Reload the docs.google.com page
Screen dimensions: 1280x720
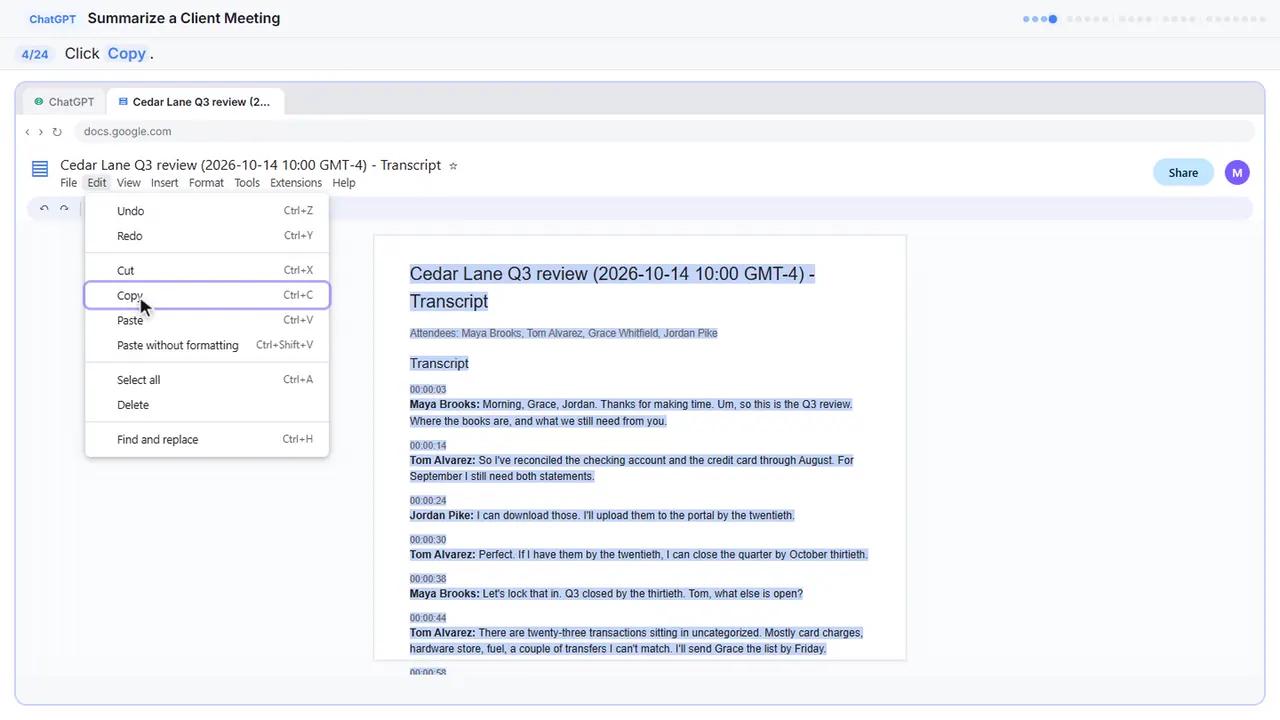click(x=57, y=132)
